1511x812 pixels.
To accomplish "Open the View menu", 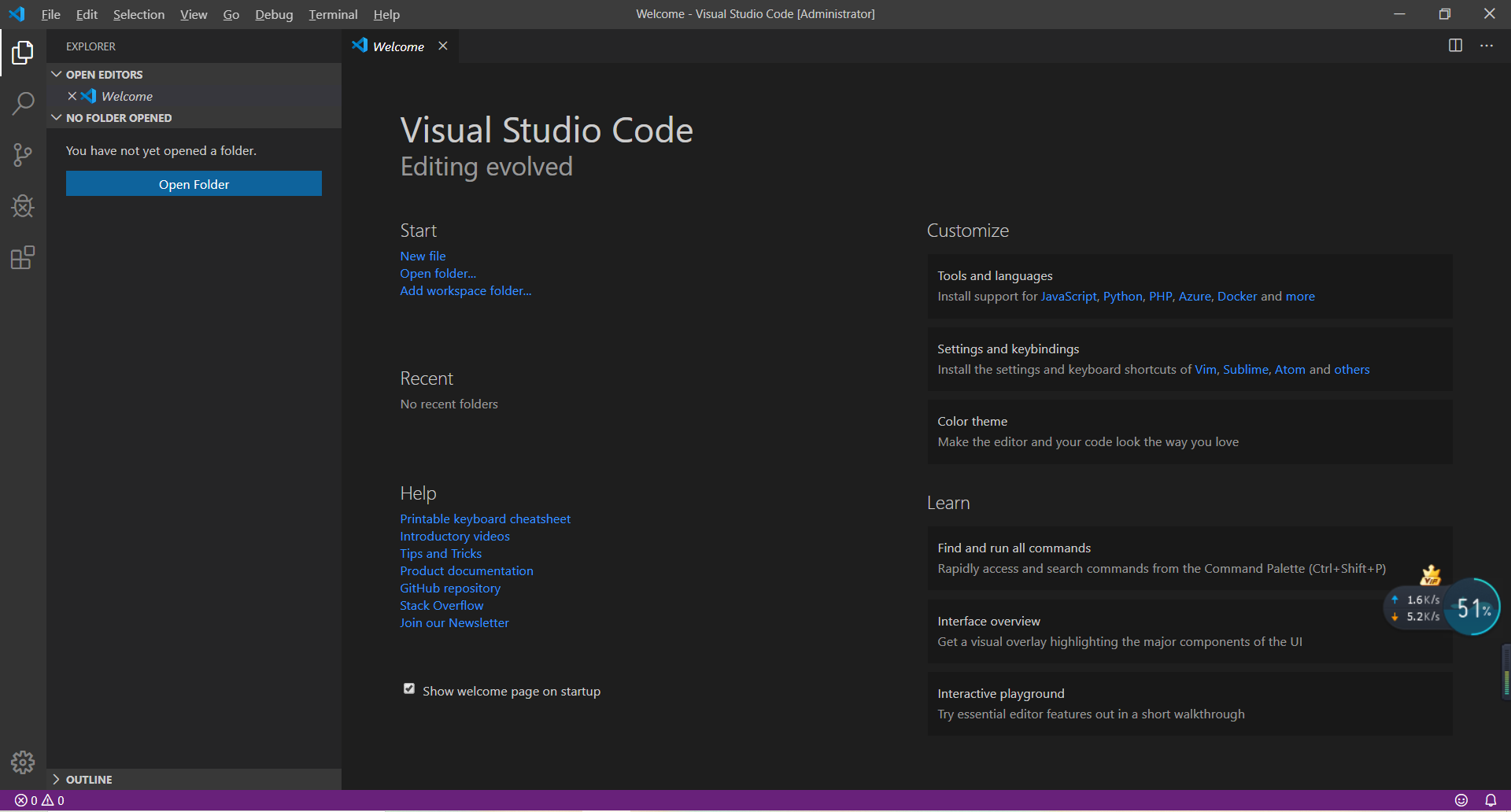I will pos(194,14).
